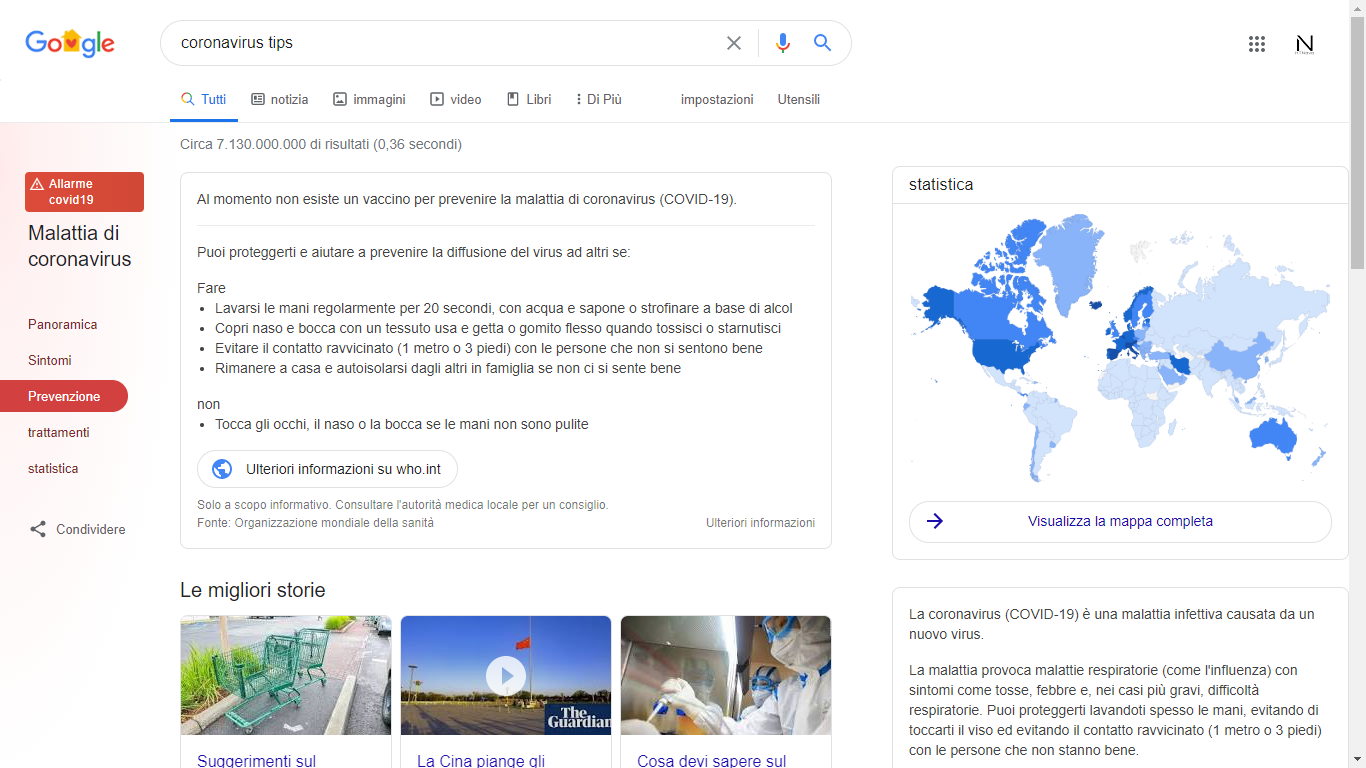1366x768 pixels.
Task: Open the Google apps grid
Action: click(1257, 43)
